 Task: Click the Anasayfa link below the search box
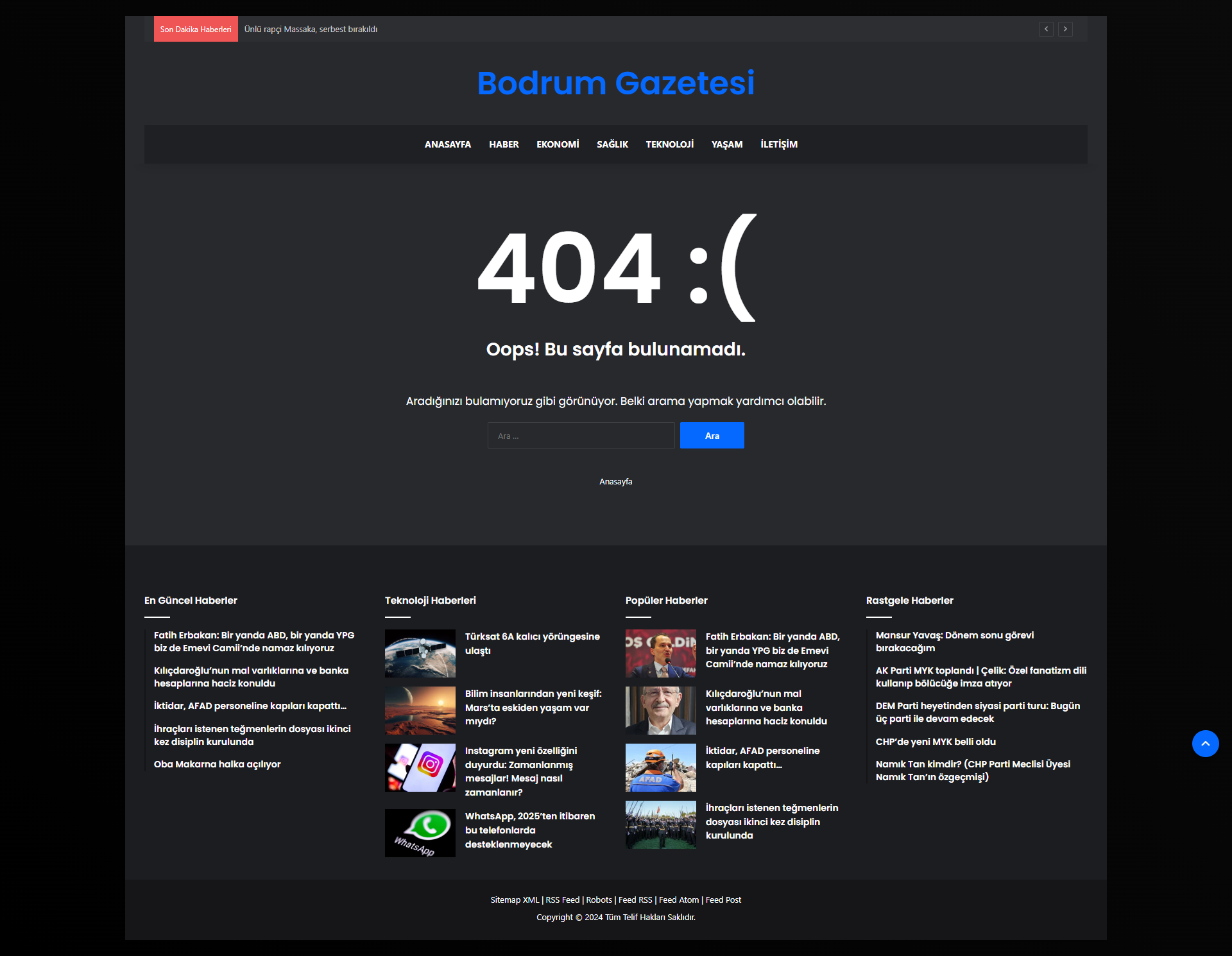point(615,481)
